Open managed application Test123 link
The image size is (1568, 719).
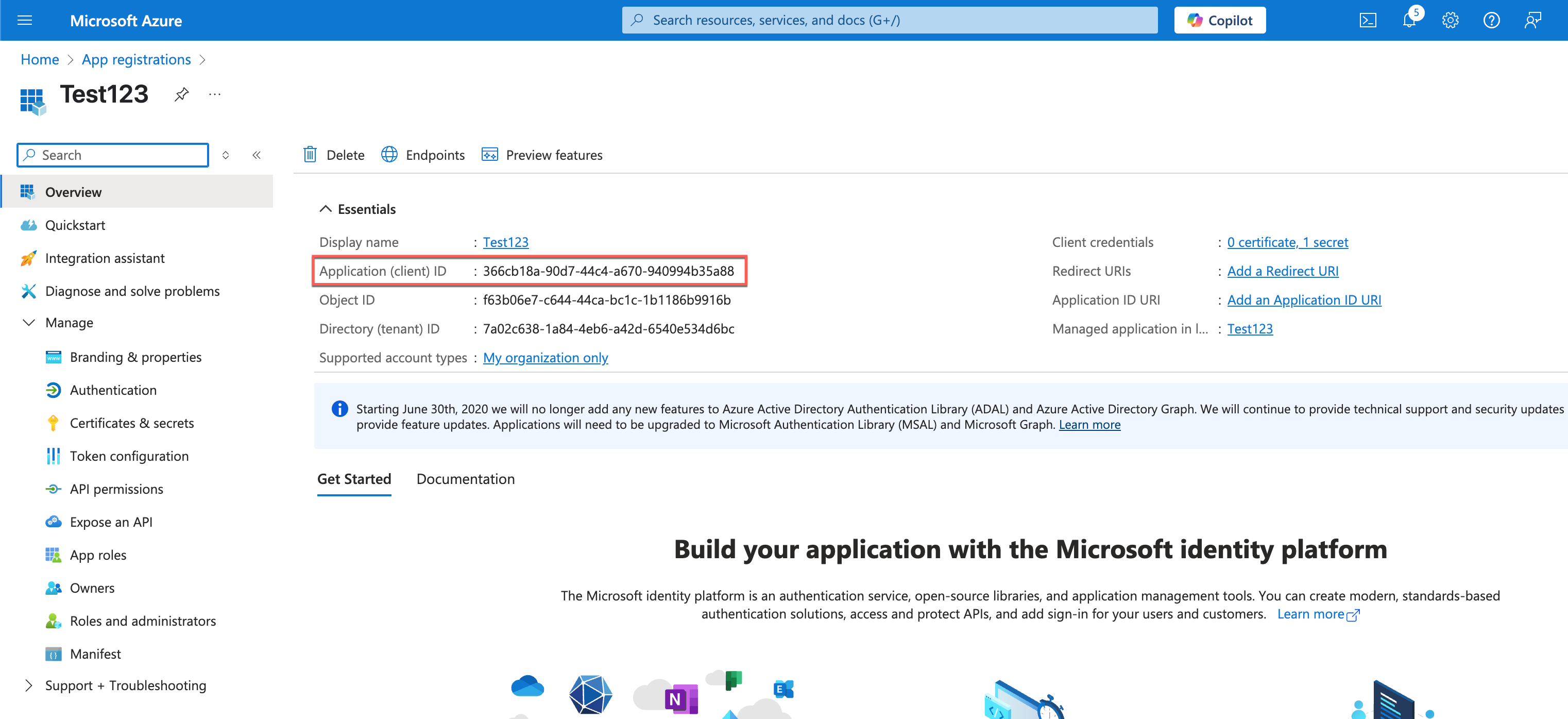[x=1250, y=329]
